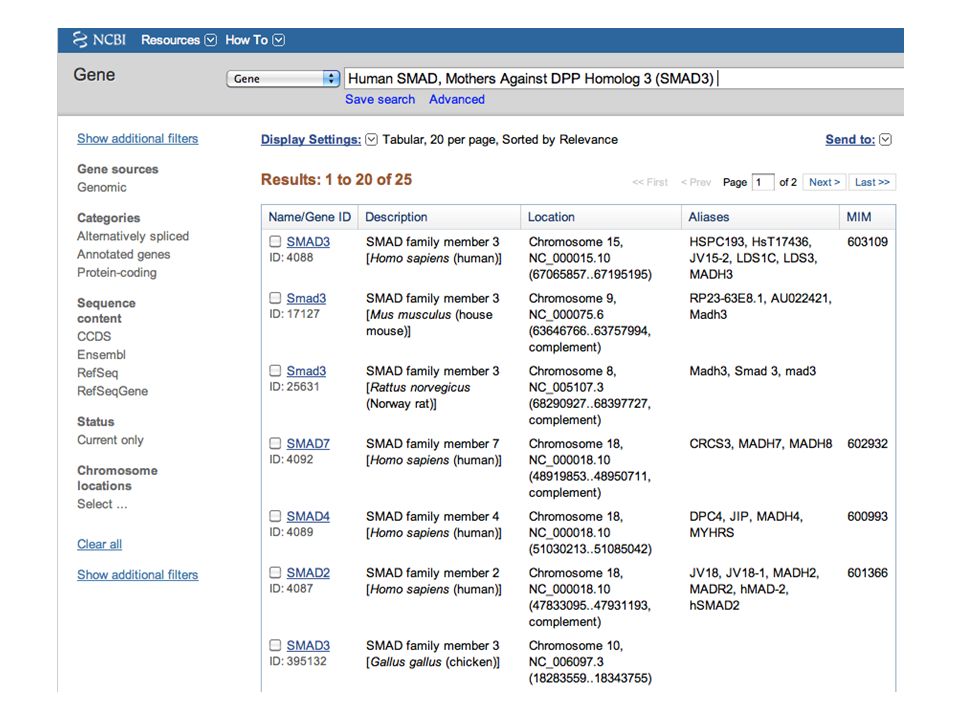Check the box for Smad3 ID 25631
This screenshot has height=720, width=960.
coord(276,370)
